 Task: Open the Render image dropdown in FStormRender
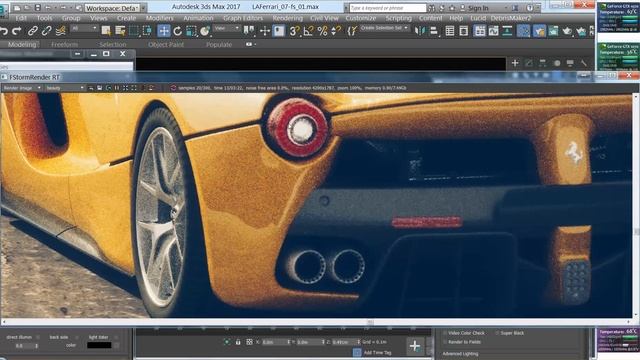[x=22, y=88]
